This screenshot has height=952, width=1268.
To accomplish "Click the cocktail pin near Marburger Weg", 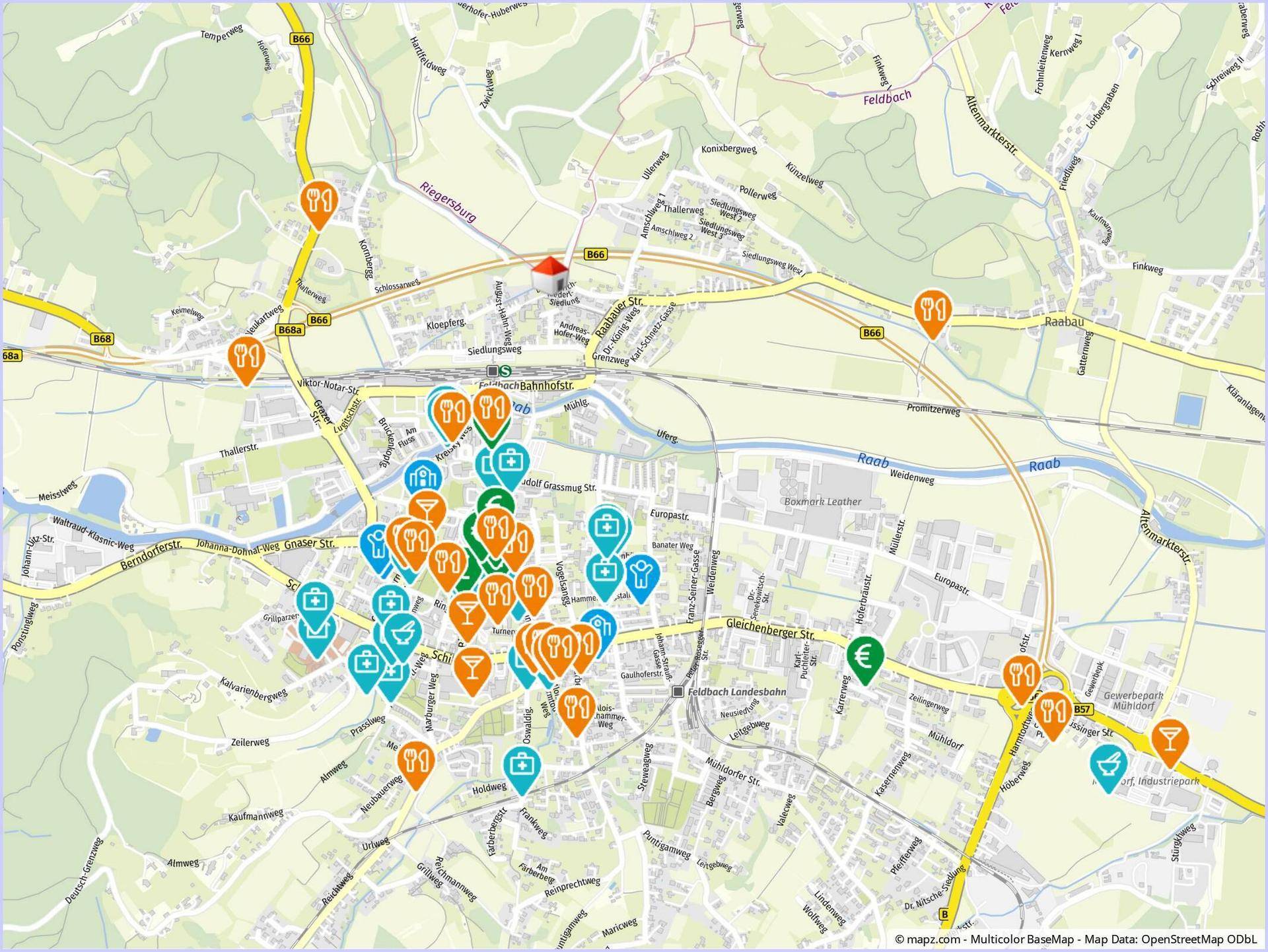I will tap(472, 666).
